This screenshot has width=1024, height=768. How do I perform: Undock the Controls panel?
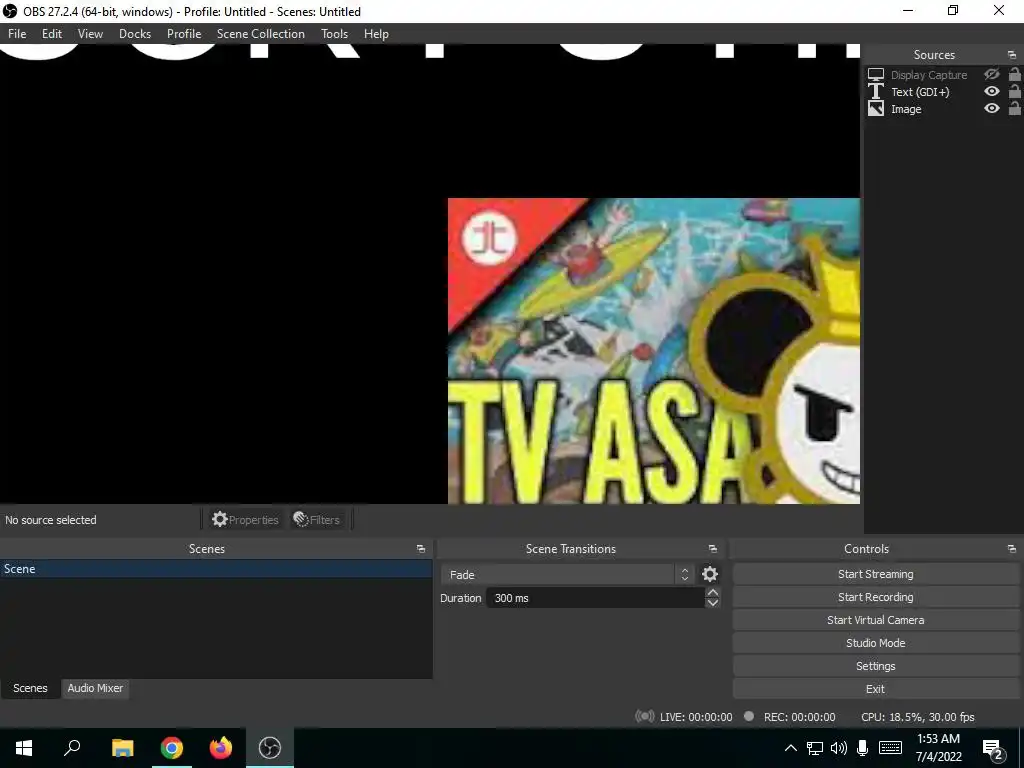point(1012,549)
